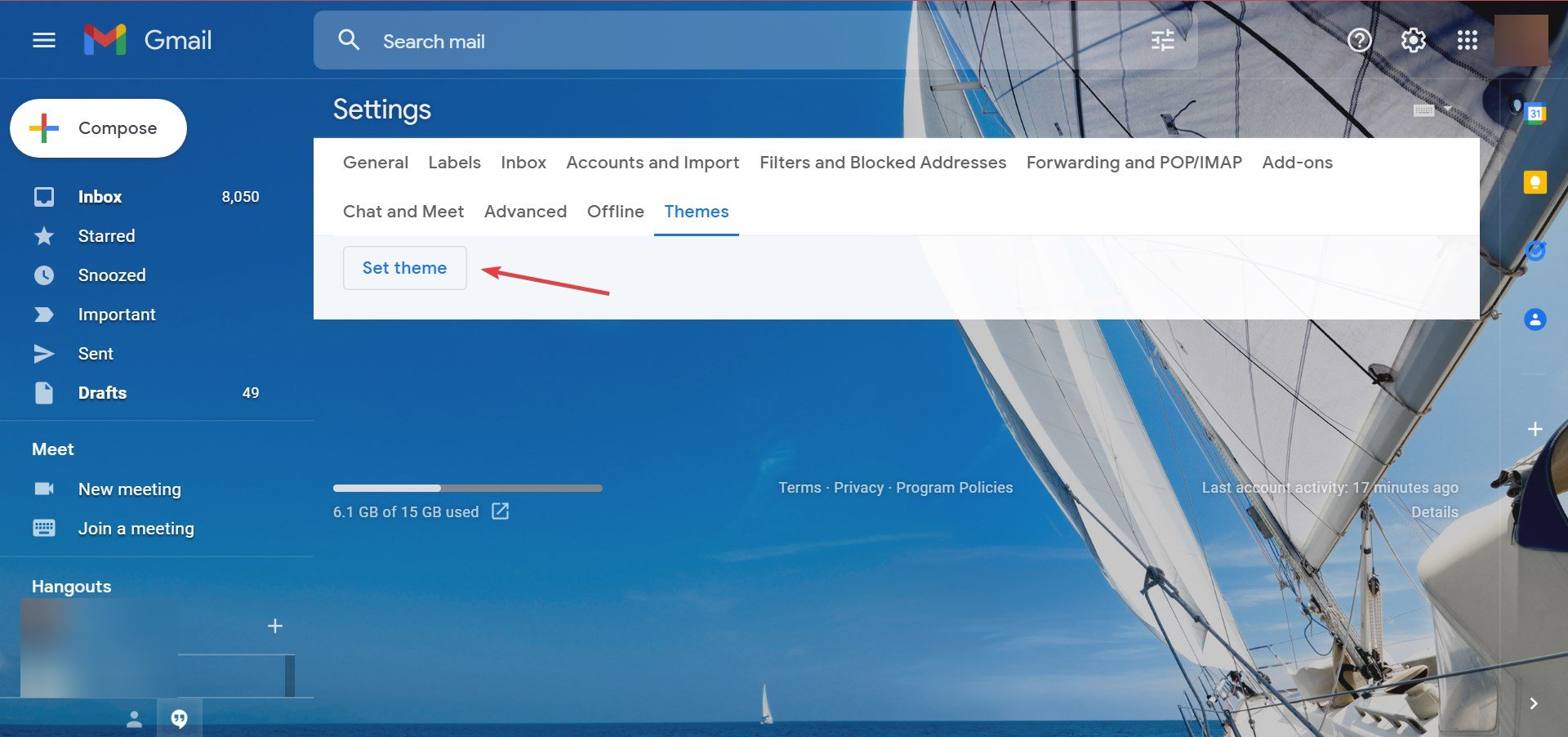Open Google Keep side panel icon
This screenshot has height=737, width=1568.
[1535, 182]
